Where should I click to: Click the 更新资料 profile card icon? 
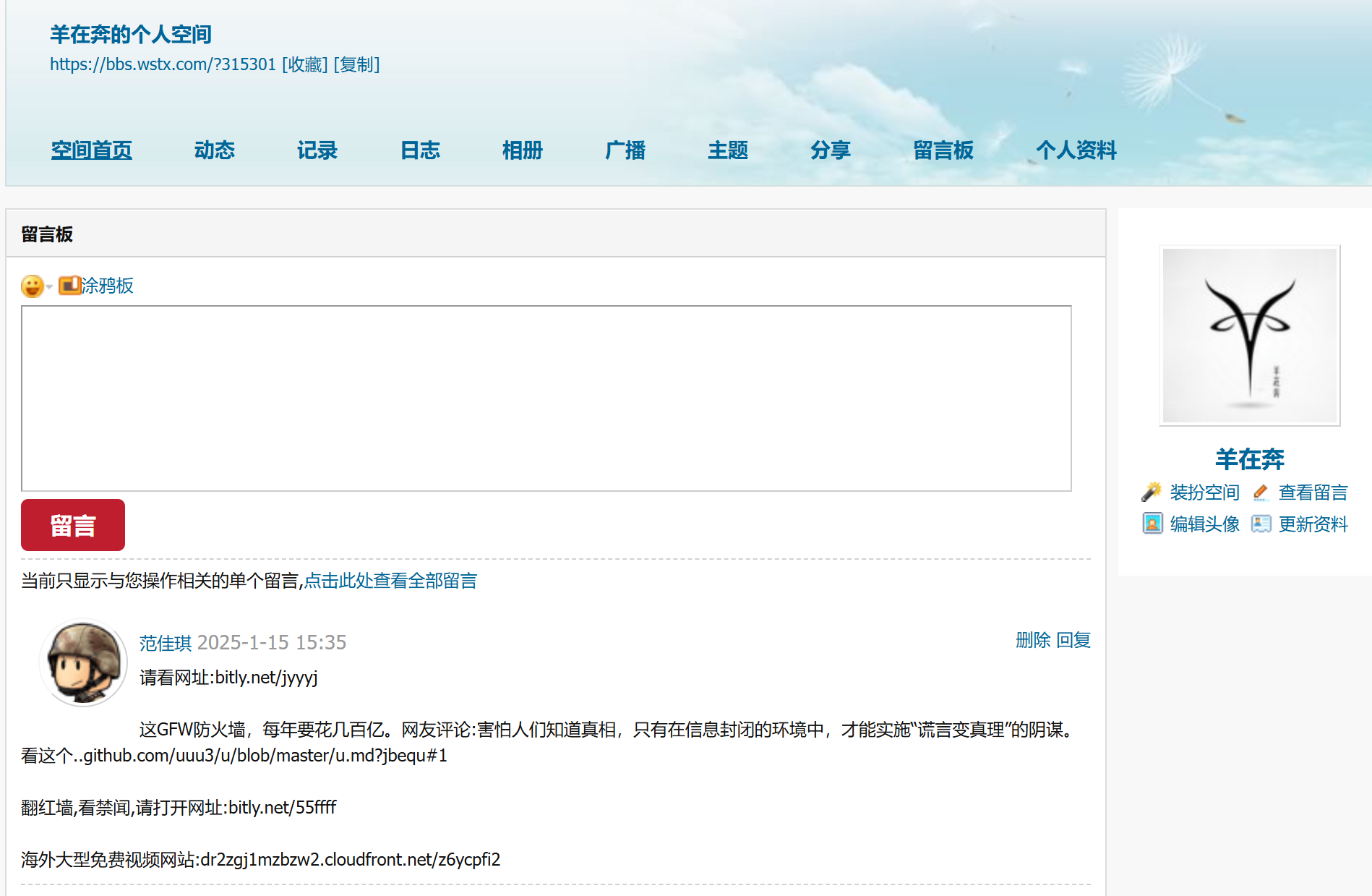(x=1261, y=524)
